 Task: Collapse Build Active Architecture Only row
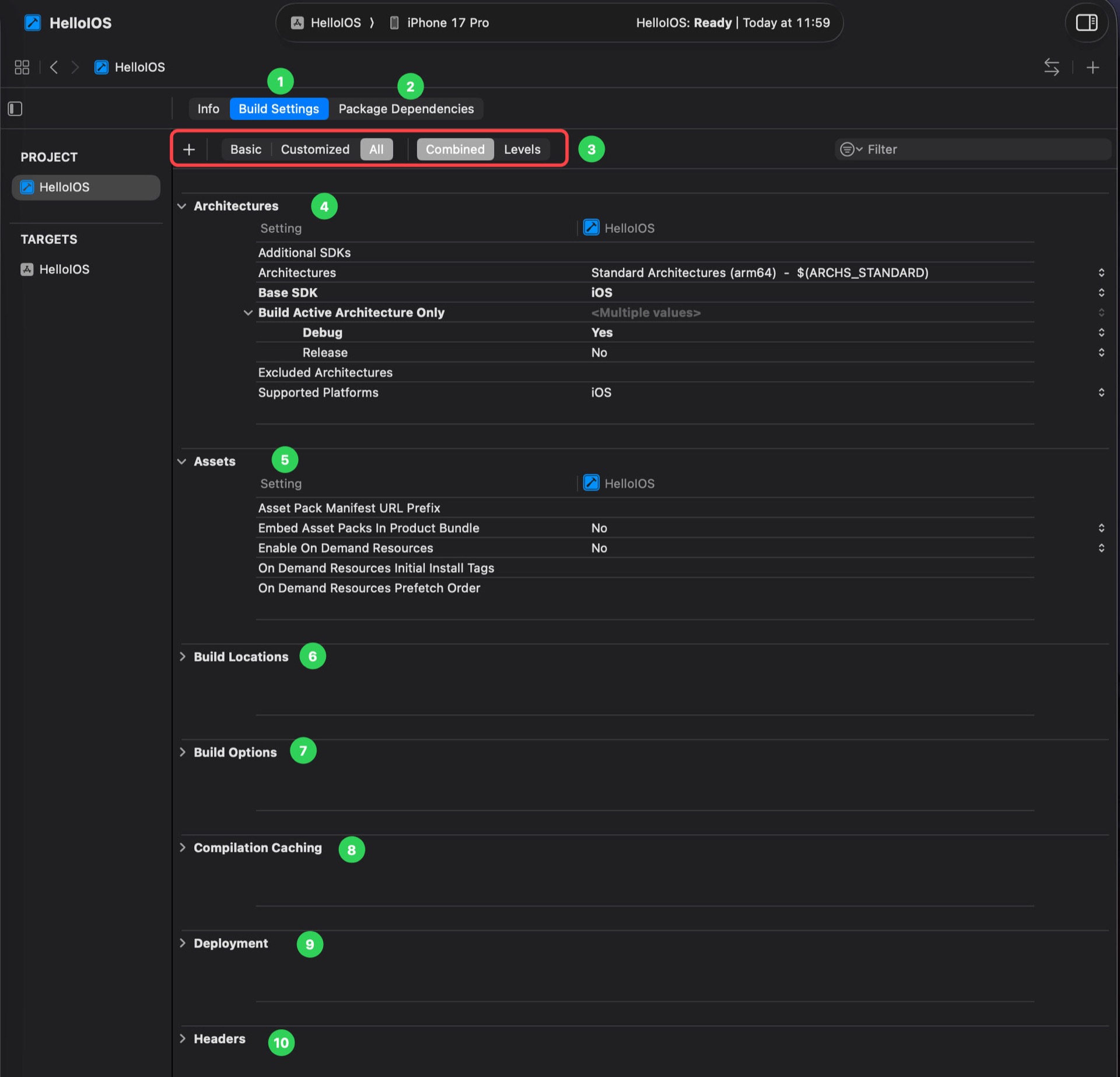click(248, 313)
